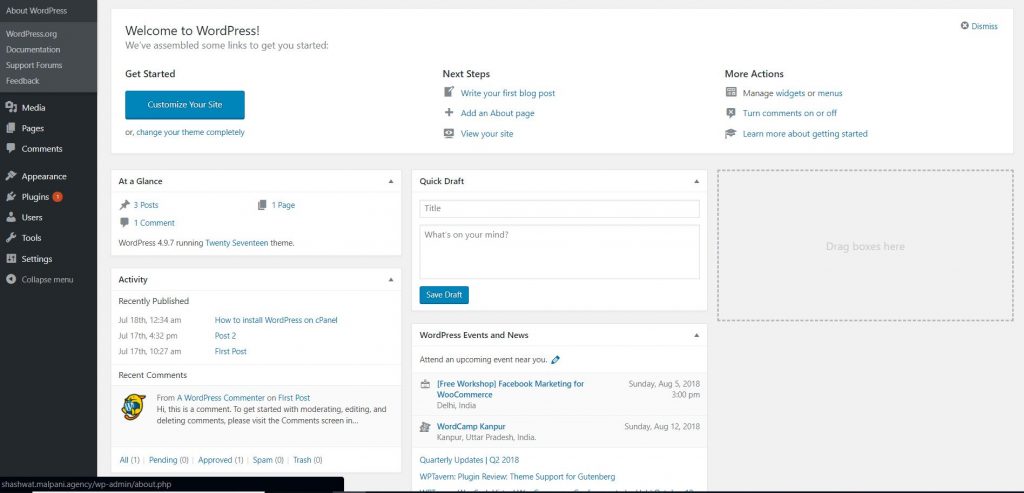Click A WordPress Commenter author link

221,398
